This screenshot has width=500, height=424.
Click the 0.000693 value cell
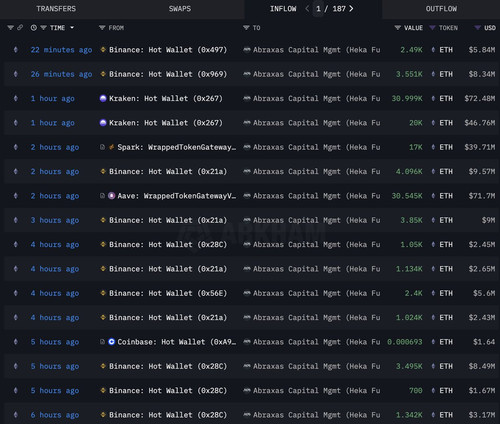(405, 342)
